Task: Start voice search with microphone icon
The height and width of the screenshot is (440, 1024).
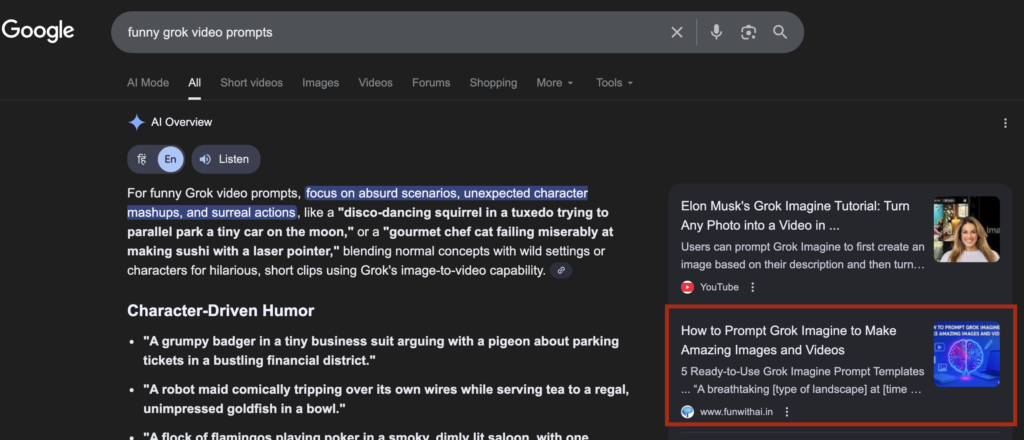Action: [716, 32]
